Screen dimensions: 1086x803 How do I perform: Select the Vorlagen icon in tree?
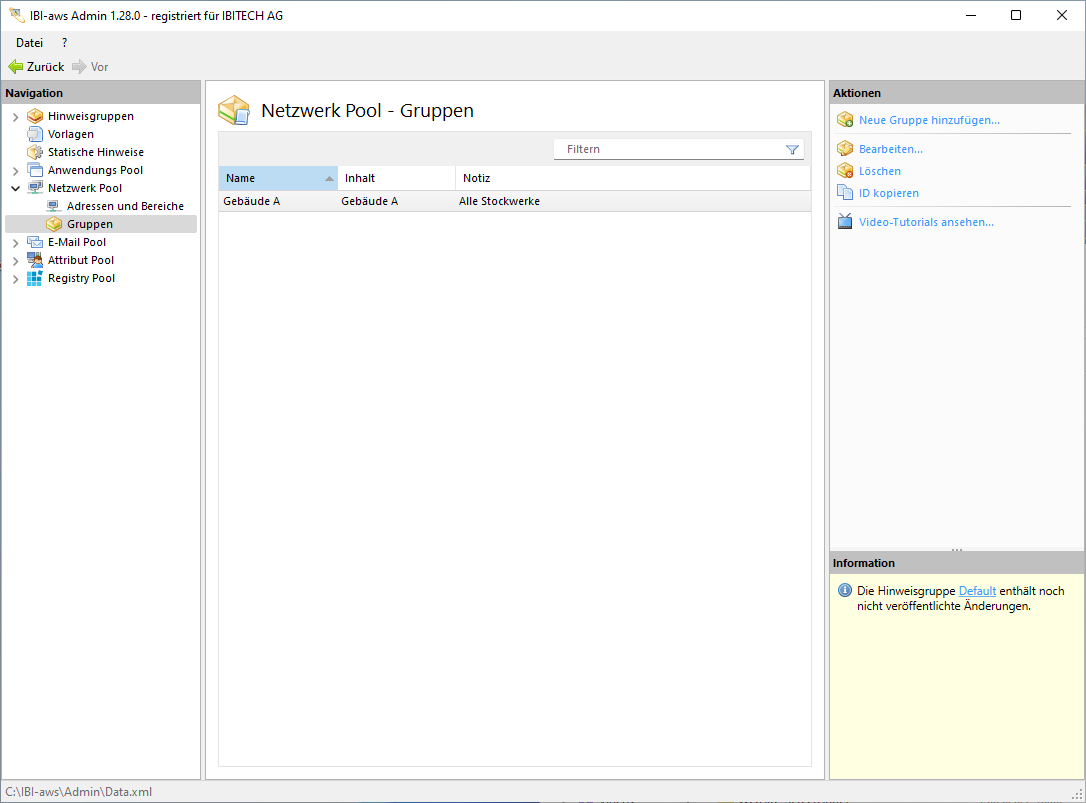(x=36, y=134)
